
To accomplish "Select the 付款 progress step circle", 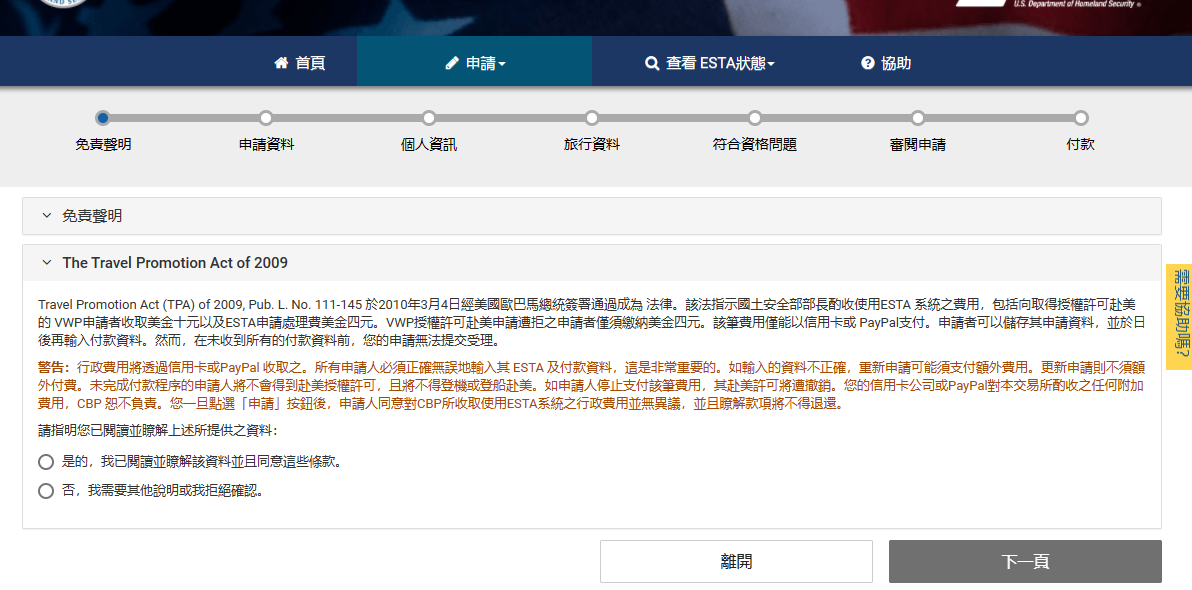I will click(1080, 118).
